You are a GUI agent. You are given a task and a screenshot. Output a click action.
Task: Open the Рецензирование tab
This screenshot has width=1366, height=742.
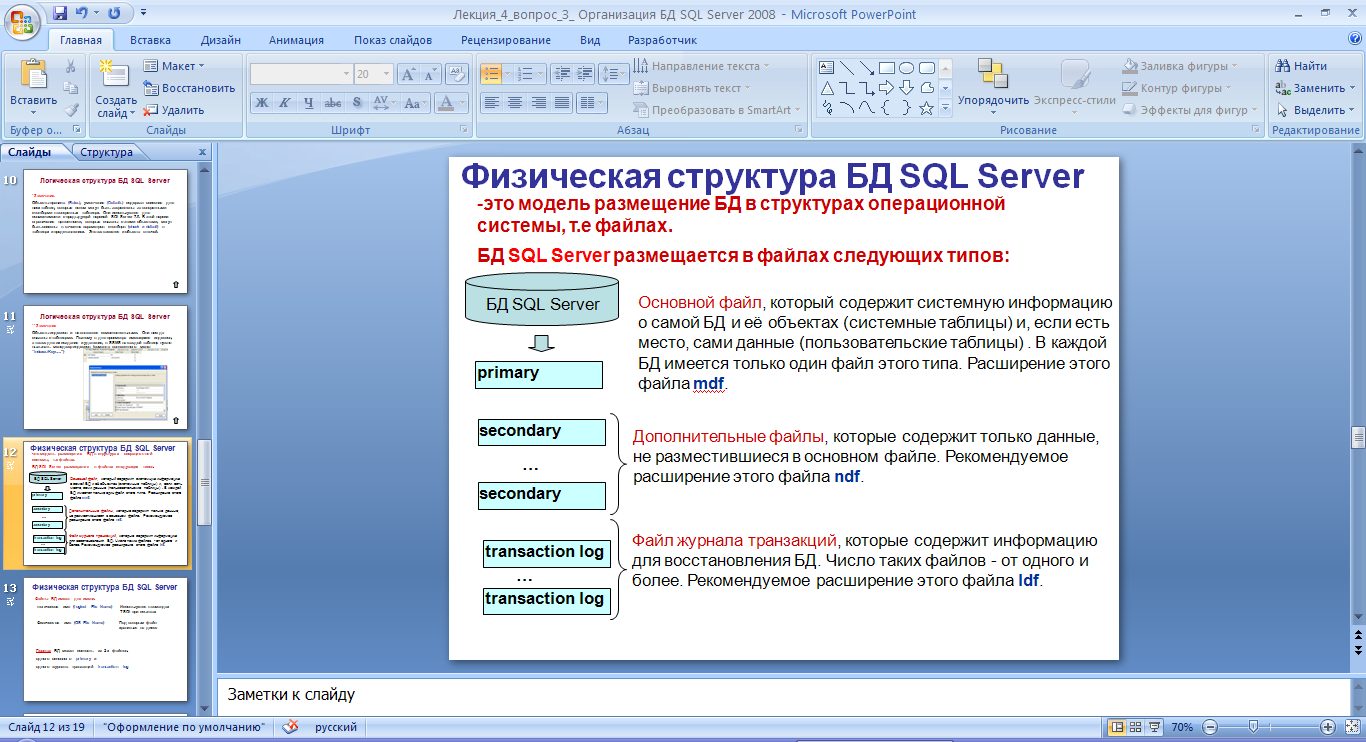[x=506, y=40]
